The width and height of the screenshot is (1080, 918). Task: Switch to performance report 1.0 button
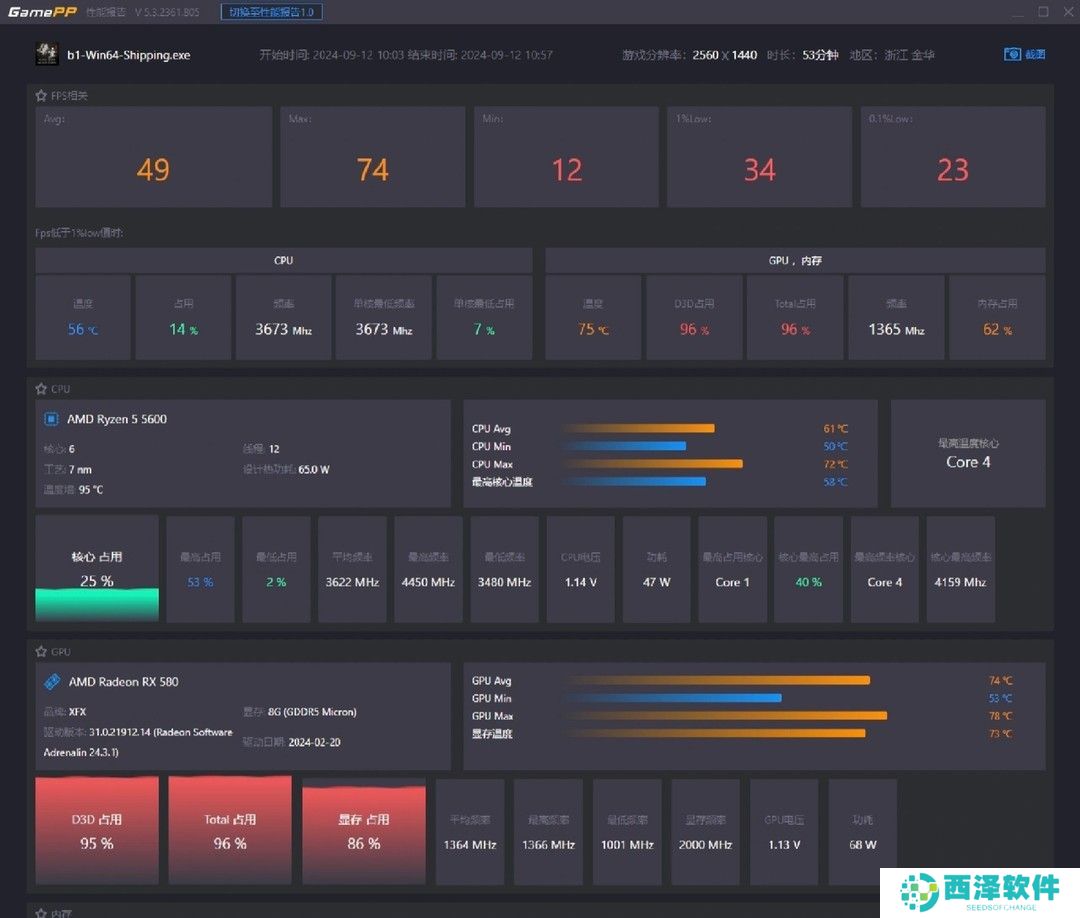click(x=271, y=12)
